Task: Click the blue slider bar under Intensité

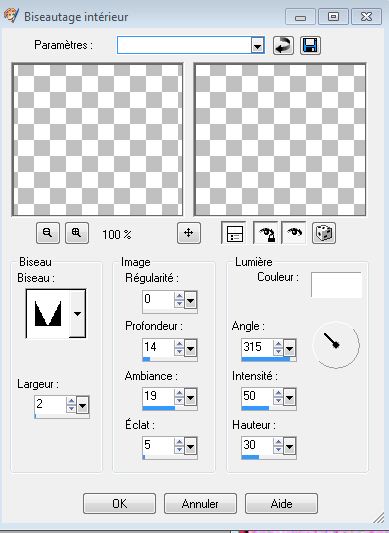Action: (x=269, y=408)
